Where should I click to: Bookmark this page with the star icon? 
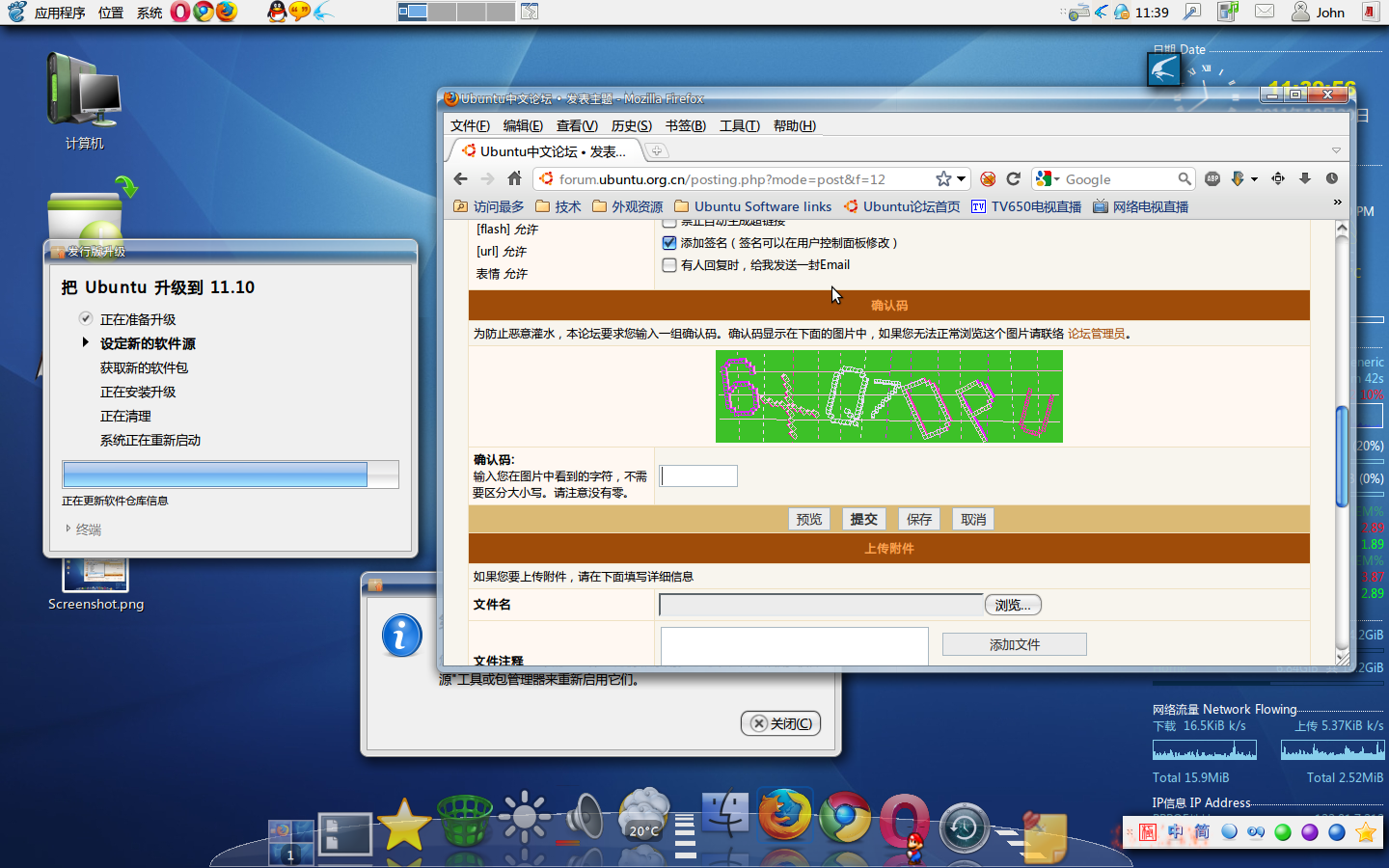943,178
